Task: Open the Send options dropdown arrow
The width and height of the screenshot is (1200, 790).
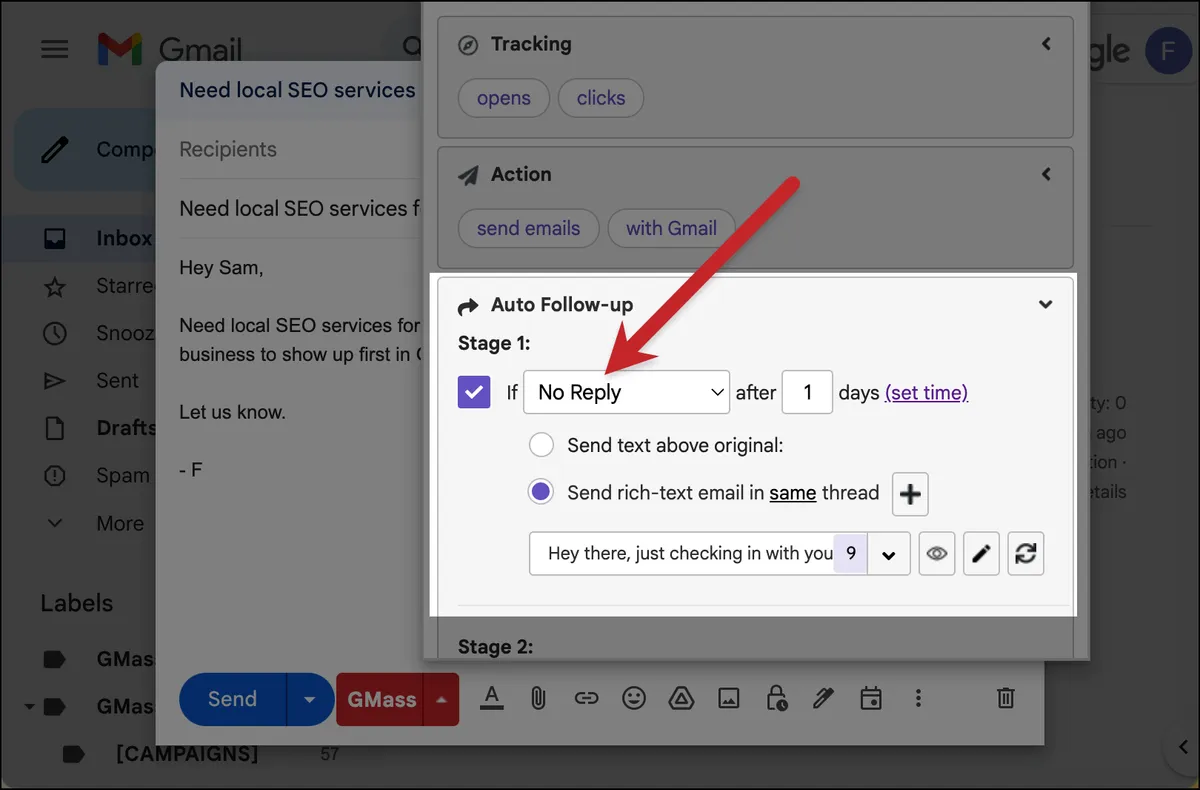Action: point(310,699)
